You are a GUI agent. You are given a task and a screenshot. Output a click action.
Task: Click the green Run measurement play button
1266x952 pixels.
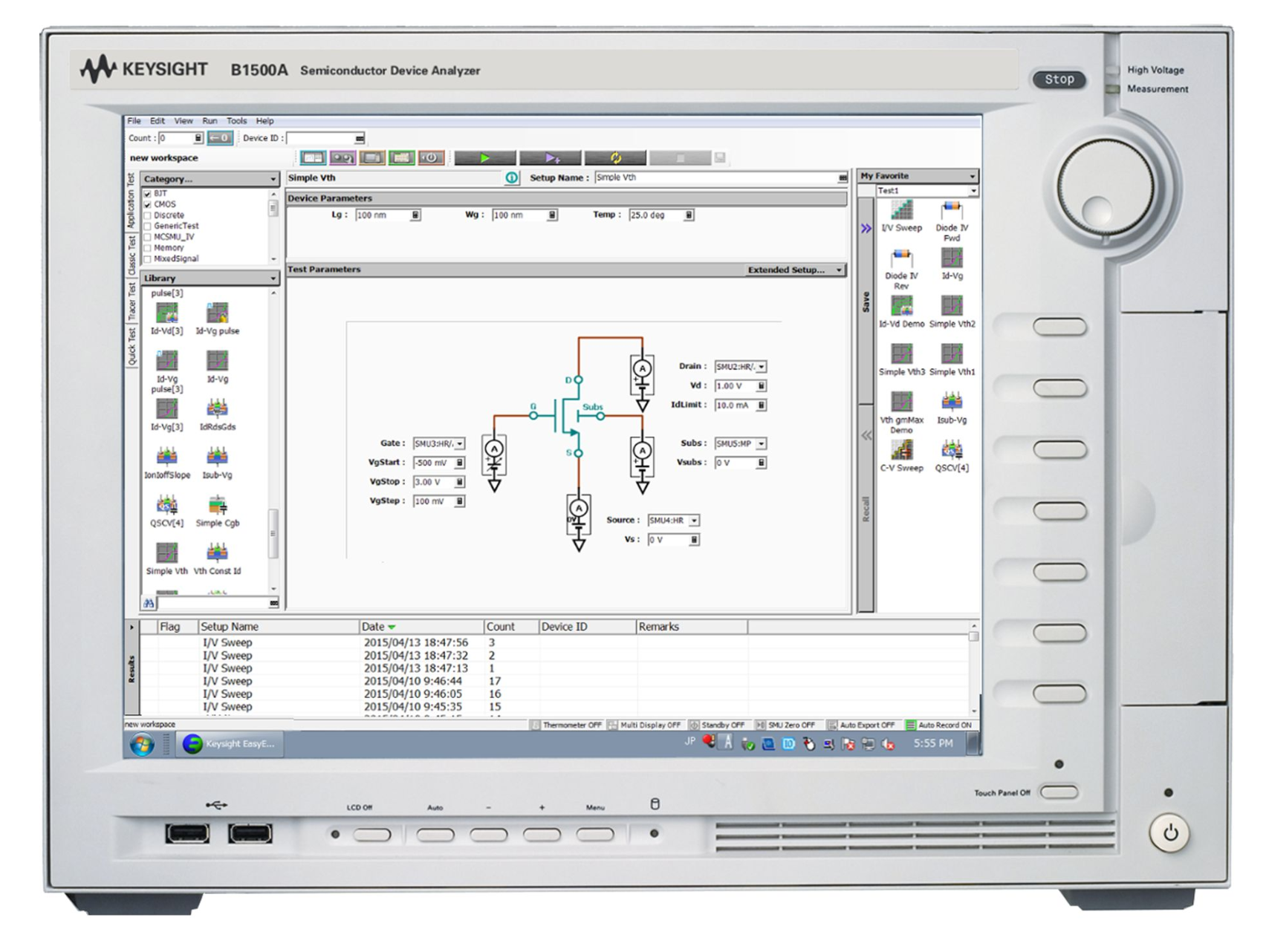point(484,158)
